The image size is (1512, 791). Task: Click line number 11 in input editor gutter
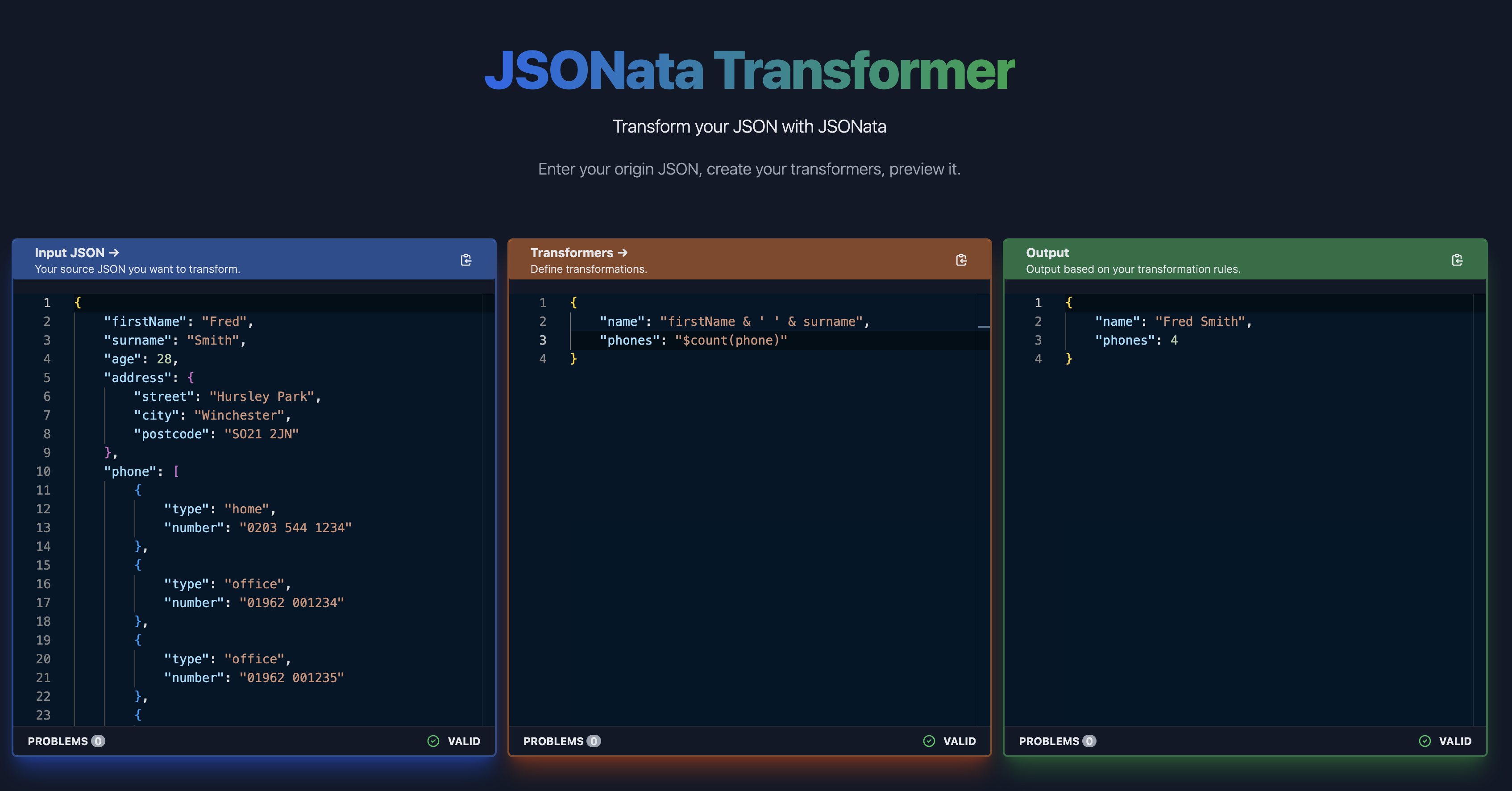43,490
